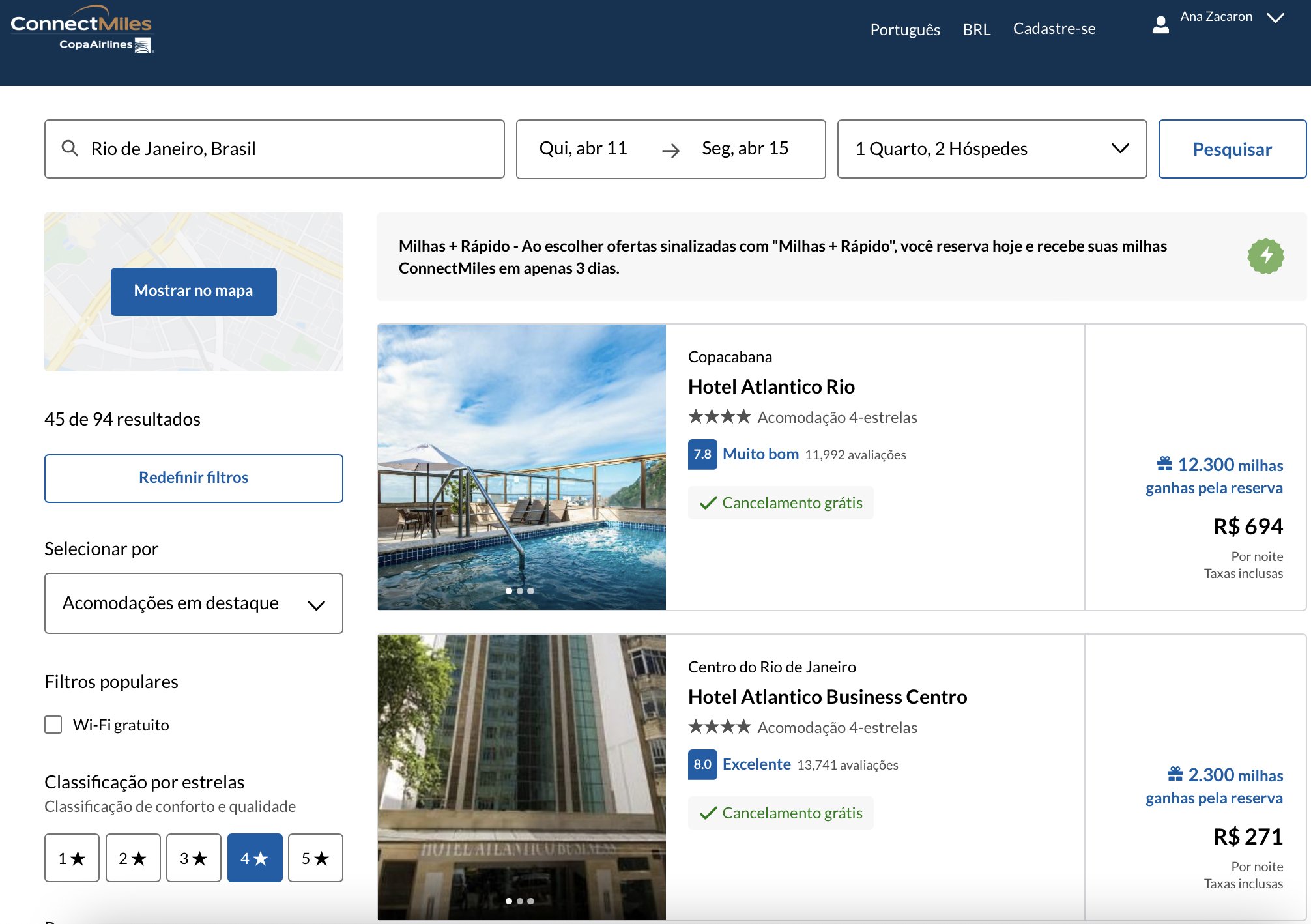This screenshot has width=1311, height=924.
Task: Open the BRL currency menu
Action: coord(976,29)
